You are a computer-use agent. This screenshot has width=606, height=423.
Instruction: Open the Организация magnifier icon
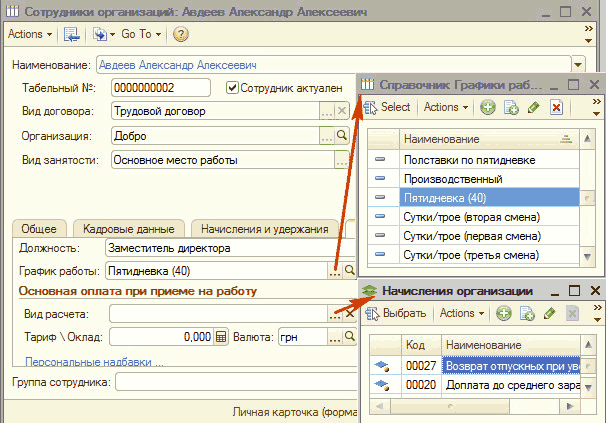342,135
